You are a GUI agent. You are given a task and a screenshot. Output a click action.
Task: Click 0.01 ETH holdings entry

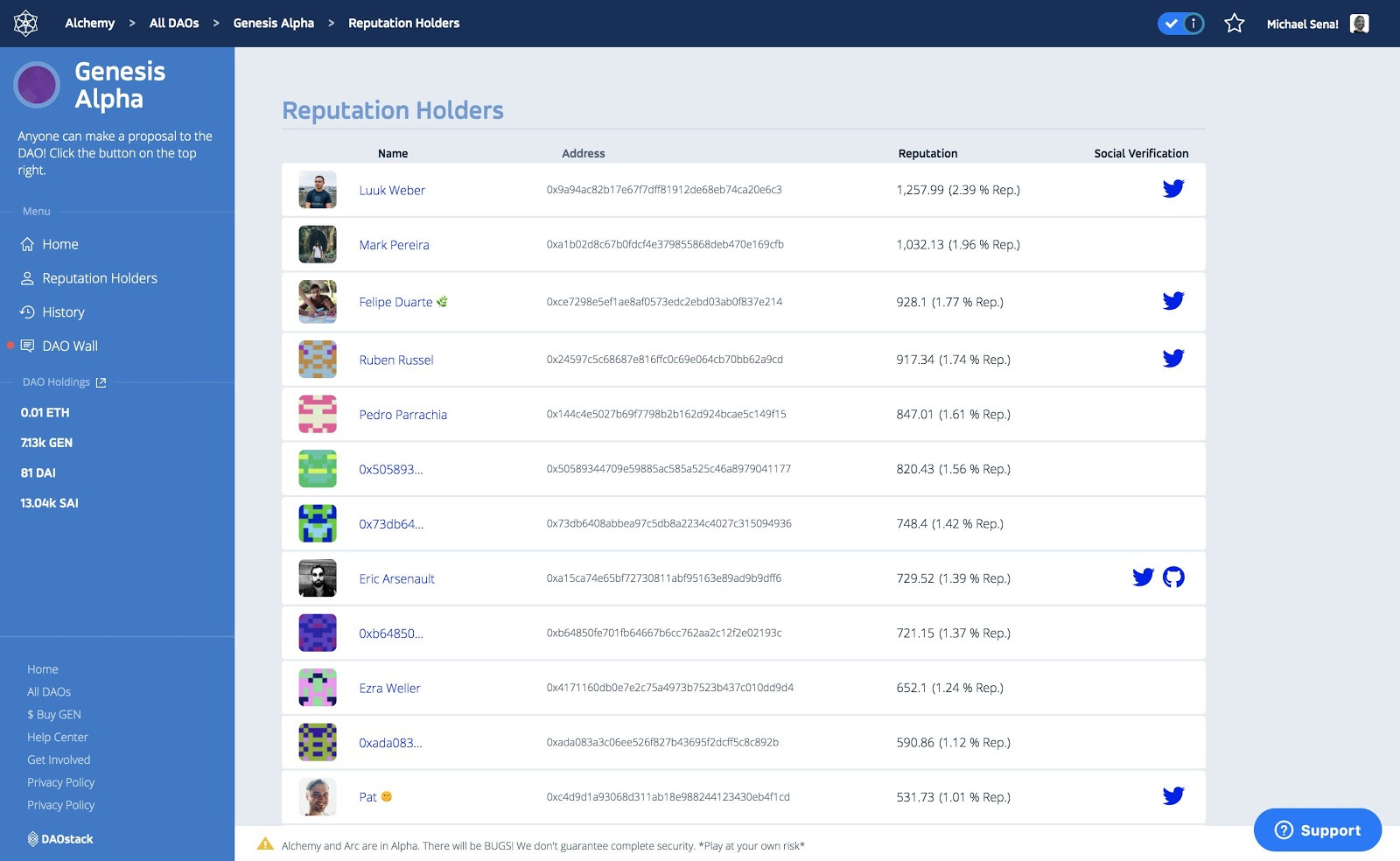point(45,412)
